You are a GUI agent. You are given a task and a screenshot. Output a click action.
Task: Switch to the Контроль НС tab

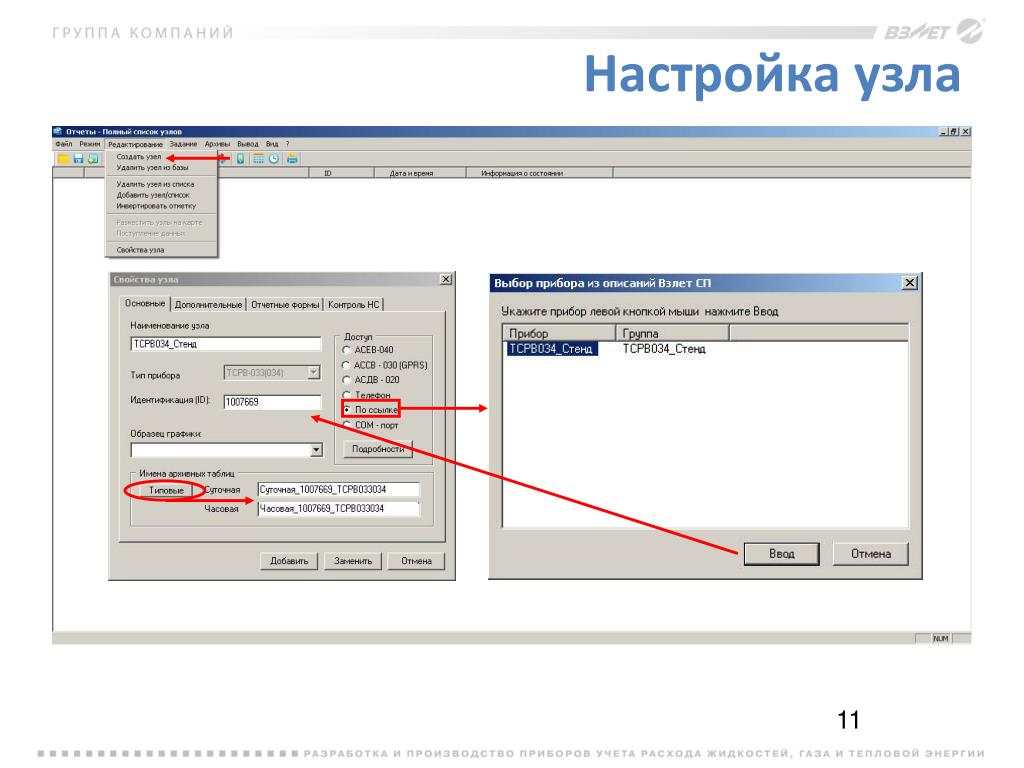click(353, 305)
